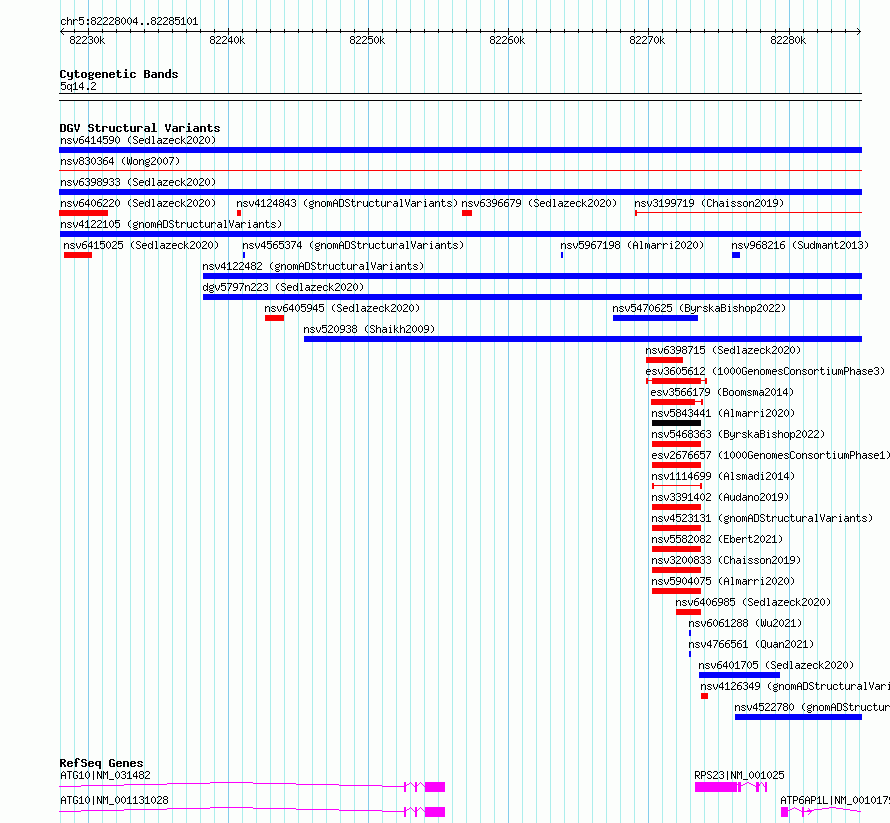Viewport: 890px width, 823px height.
Task: Open the nsv4122105 gnomAD structural variant label
Action: coord(171,224)
